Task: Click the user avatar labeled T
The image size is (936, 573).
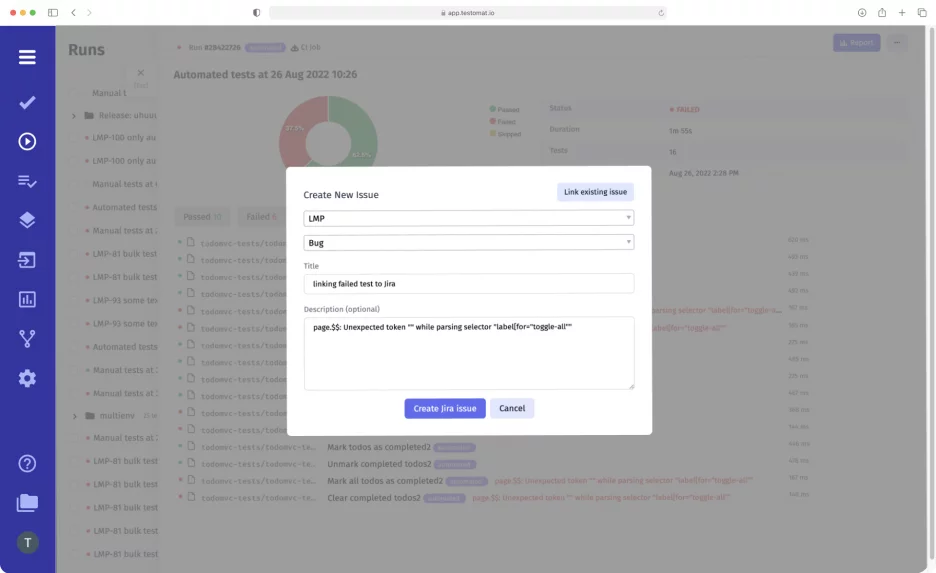Action: pyautogui.click(x=27, y=542)
